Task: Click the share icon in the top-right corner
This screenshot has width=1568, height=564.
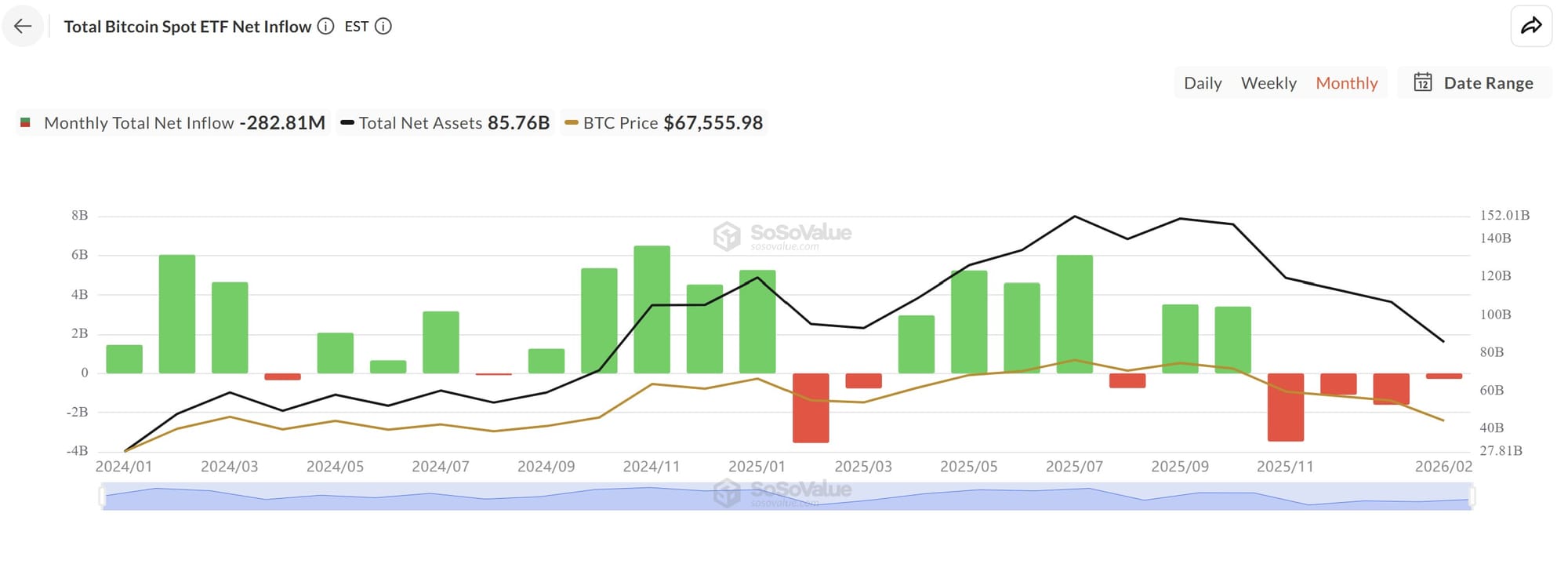Action: [x=1531, y=25]
